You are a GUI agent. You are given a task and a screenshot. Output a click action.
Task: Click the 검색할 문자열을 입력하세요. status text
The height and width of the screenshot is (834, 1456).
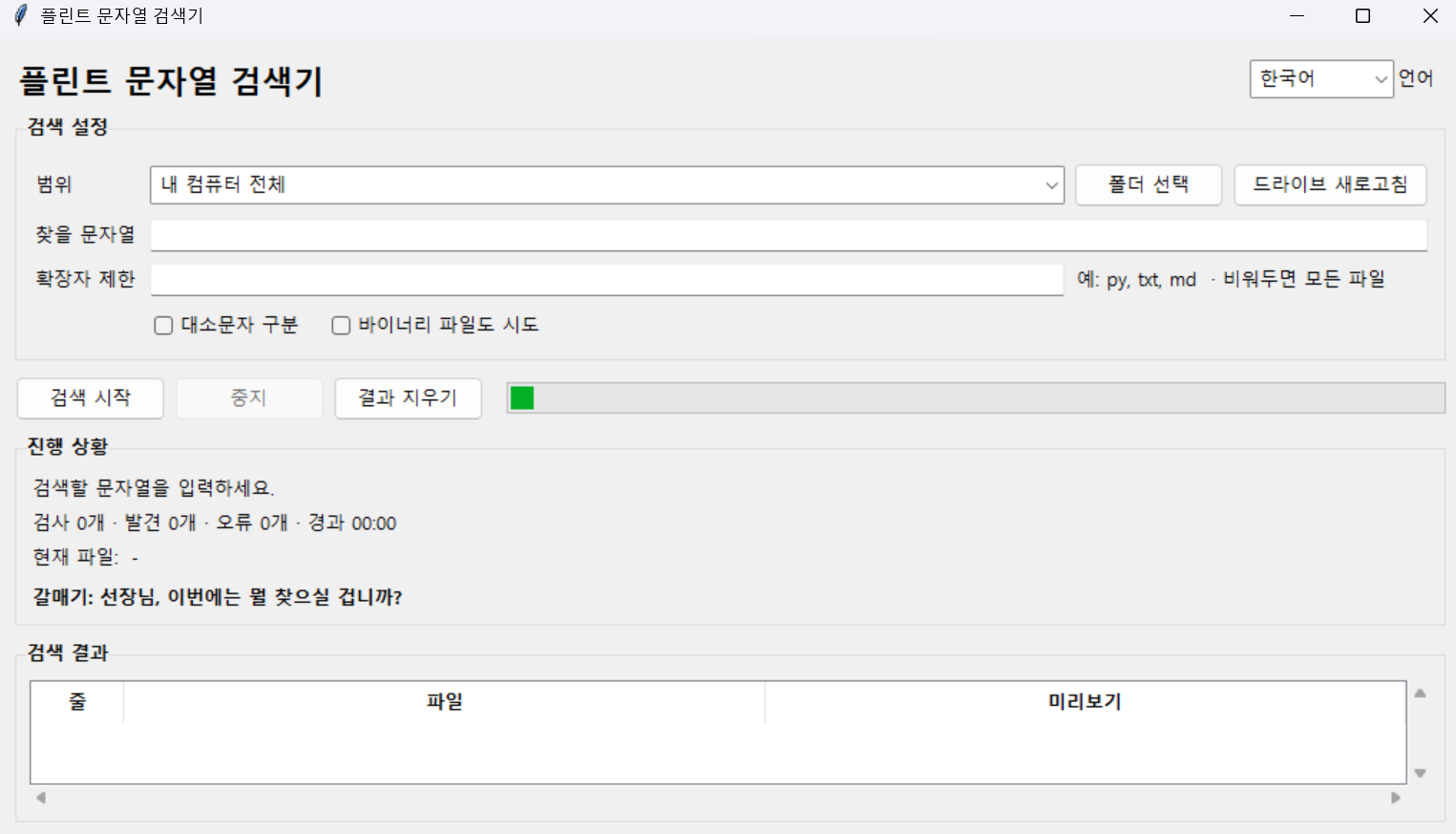[154, 488]
